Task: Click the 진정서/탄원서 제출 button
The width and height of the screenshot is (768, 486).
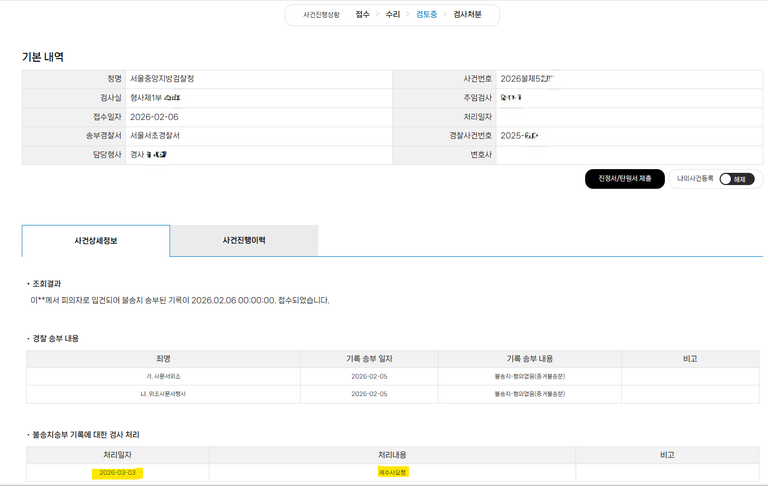Action: (624, 179)
